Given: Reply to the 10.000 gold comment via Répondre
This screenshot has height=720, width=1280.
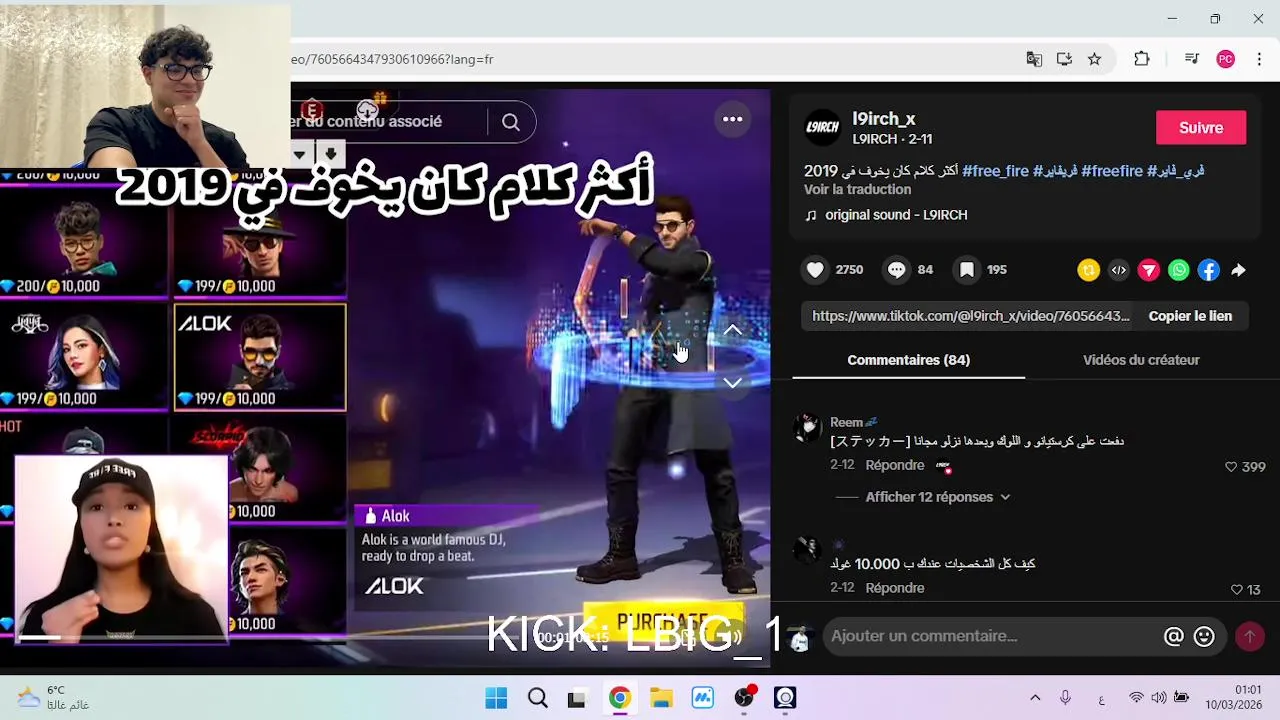Looking at the screenshot, I should [895, 588].
